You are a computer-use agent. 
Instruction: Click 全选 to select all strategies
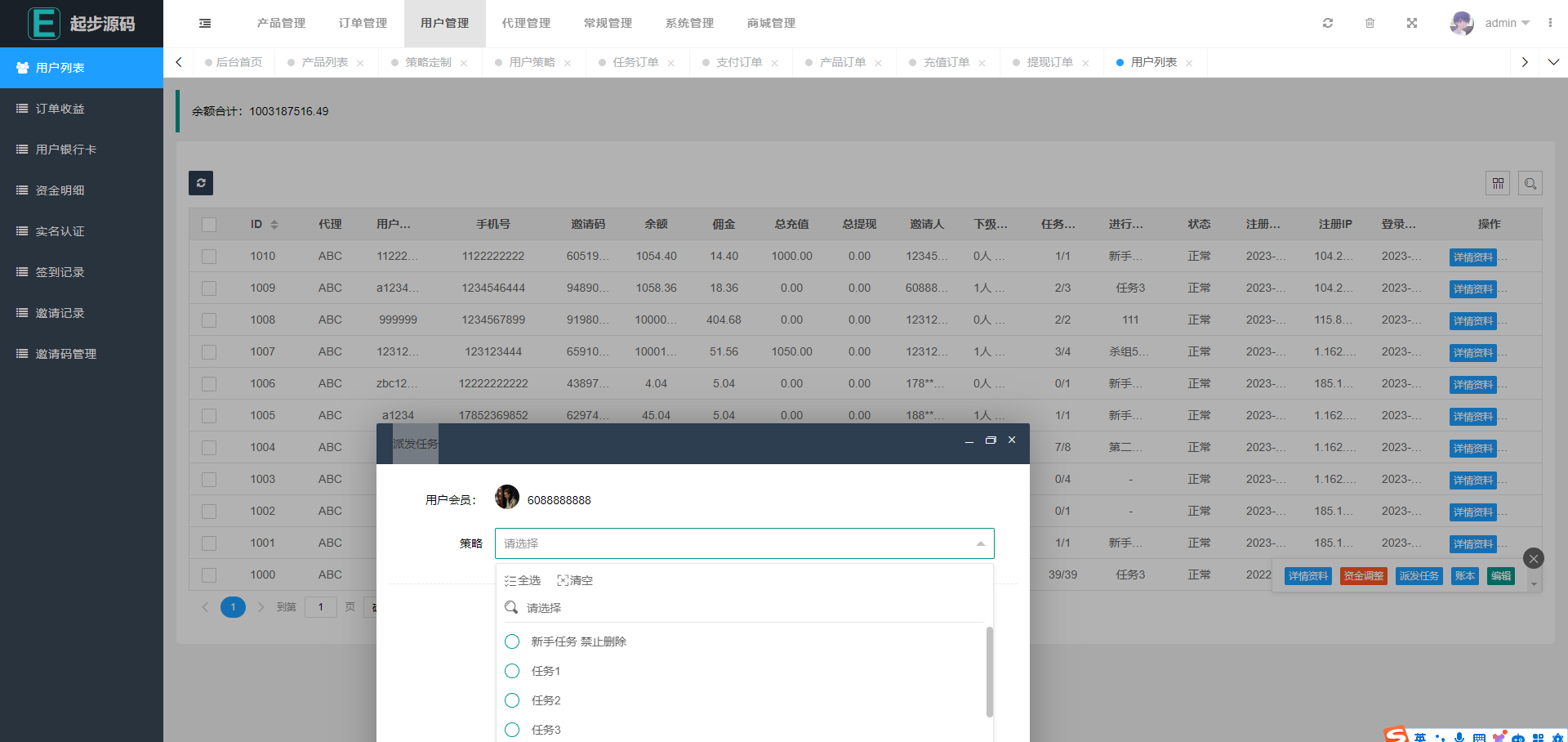pos(523,580)
